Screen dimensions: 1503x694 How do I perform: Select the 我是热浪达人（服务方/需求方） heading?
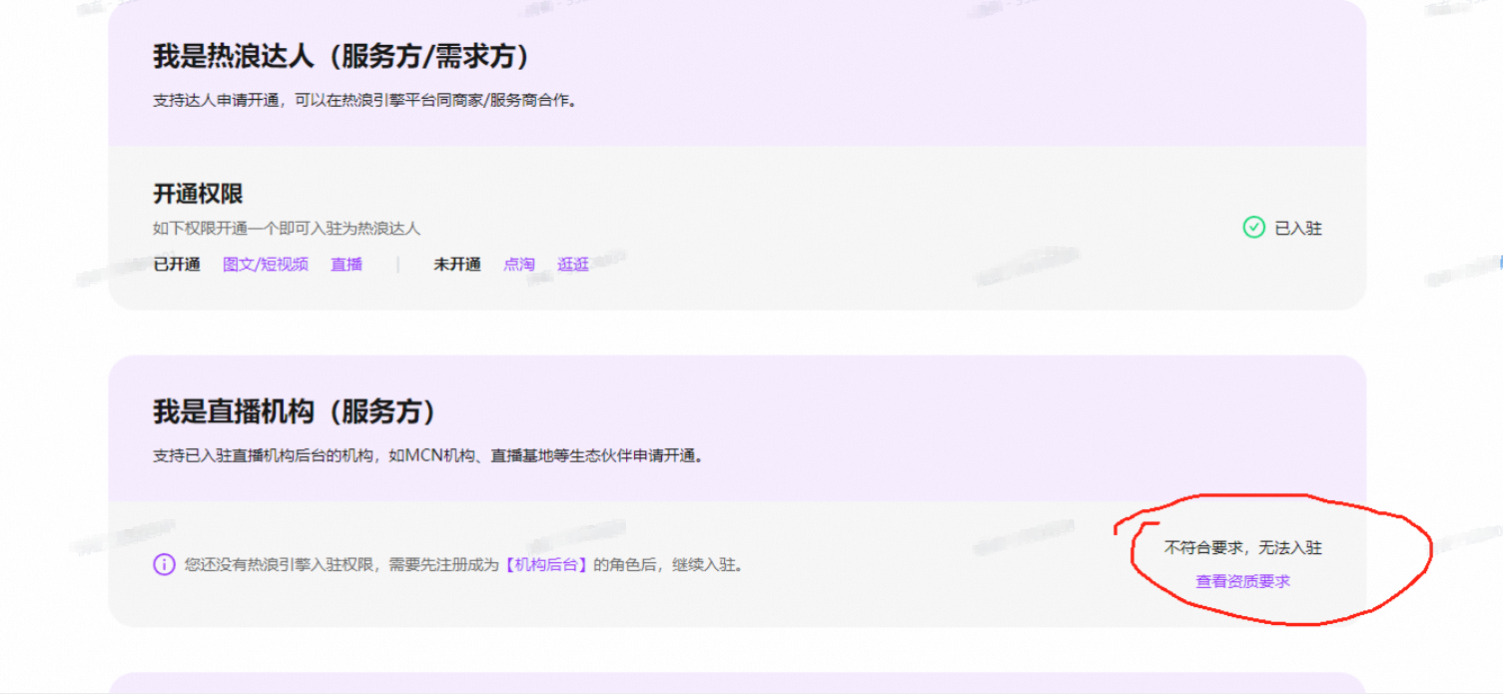[341, 56]
